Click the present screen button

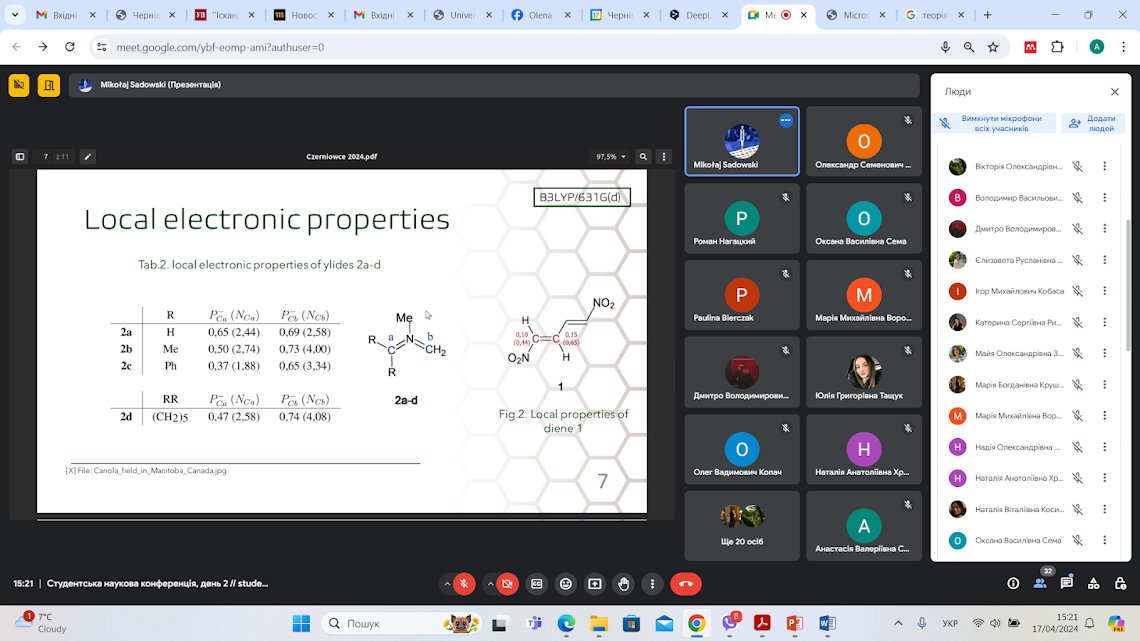[595, 584]
